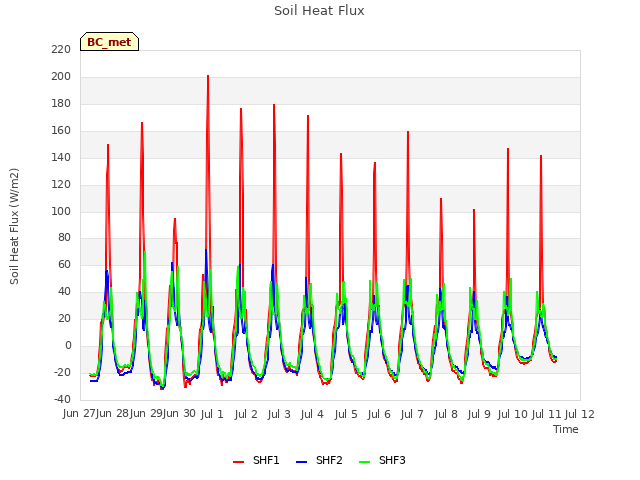640x480 pixels.
Task: Click the Jul 9 x-axis tick label
Action: click(x=479, y=414)
